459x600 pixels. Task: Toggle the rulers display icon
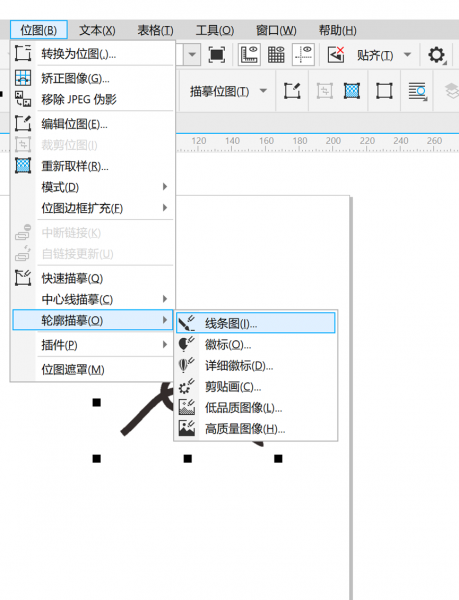pos(249,55)
